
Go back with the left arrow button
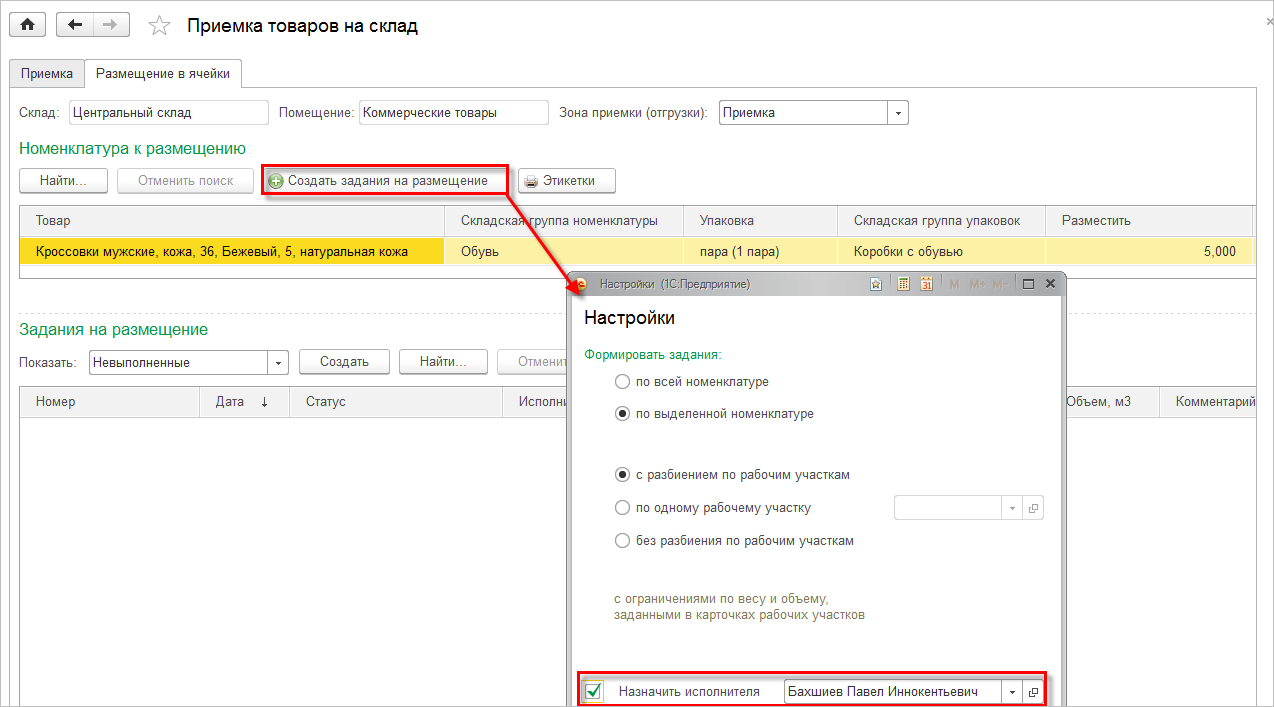(75, 25)
